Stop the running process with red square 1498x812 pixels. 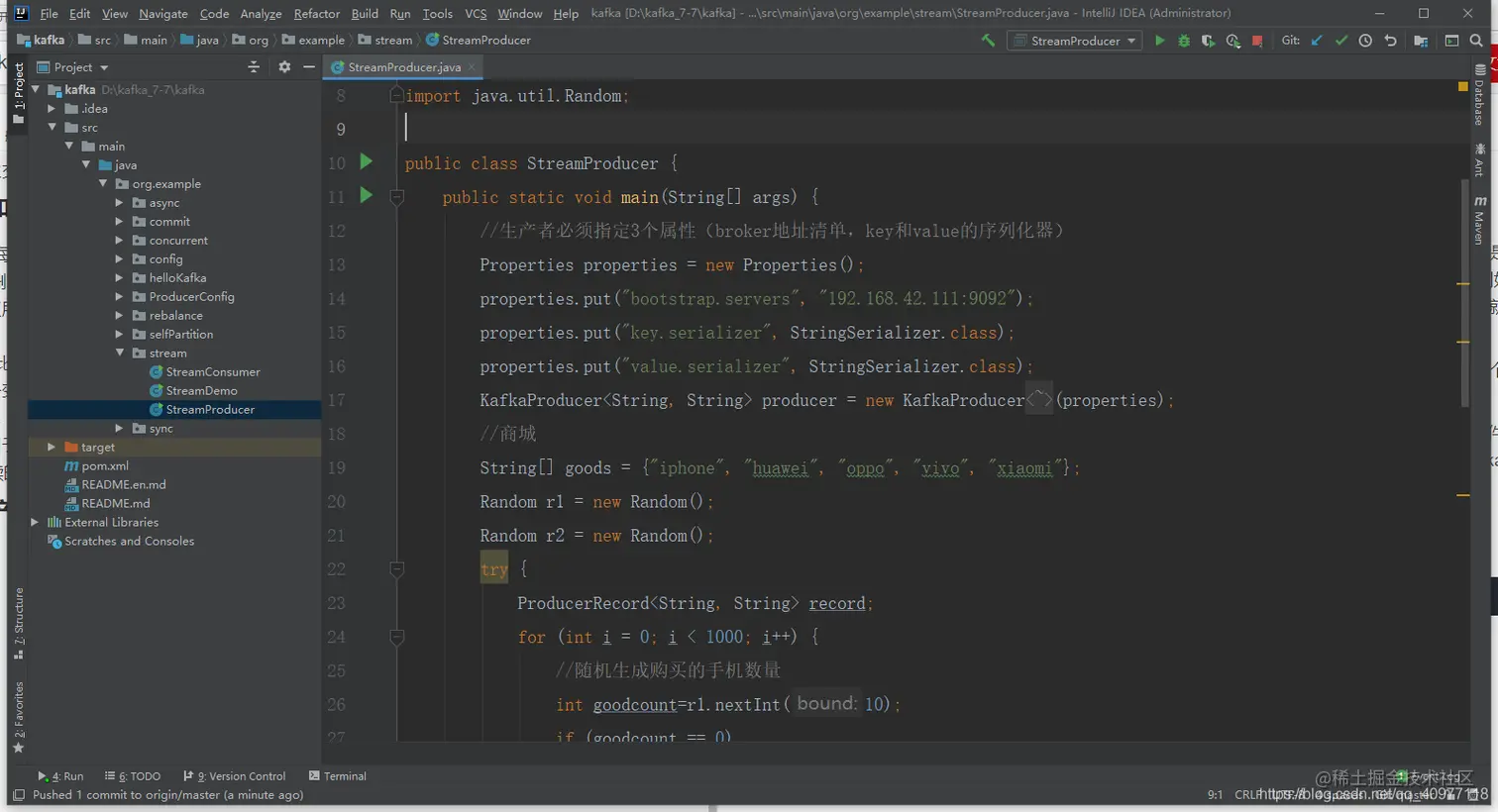point(1257,41)
